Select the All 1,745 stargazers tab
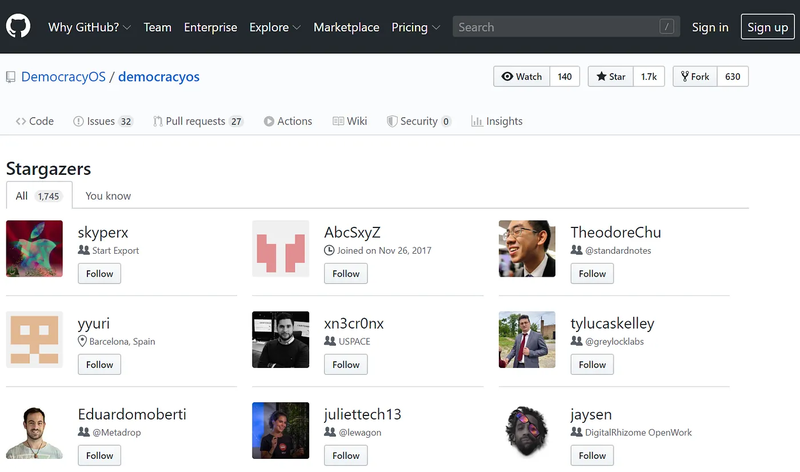This screenshot has height=472, width=800. (39, 196)
